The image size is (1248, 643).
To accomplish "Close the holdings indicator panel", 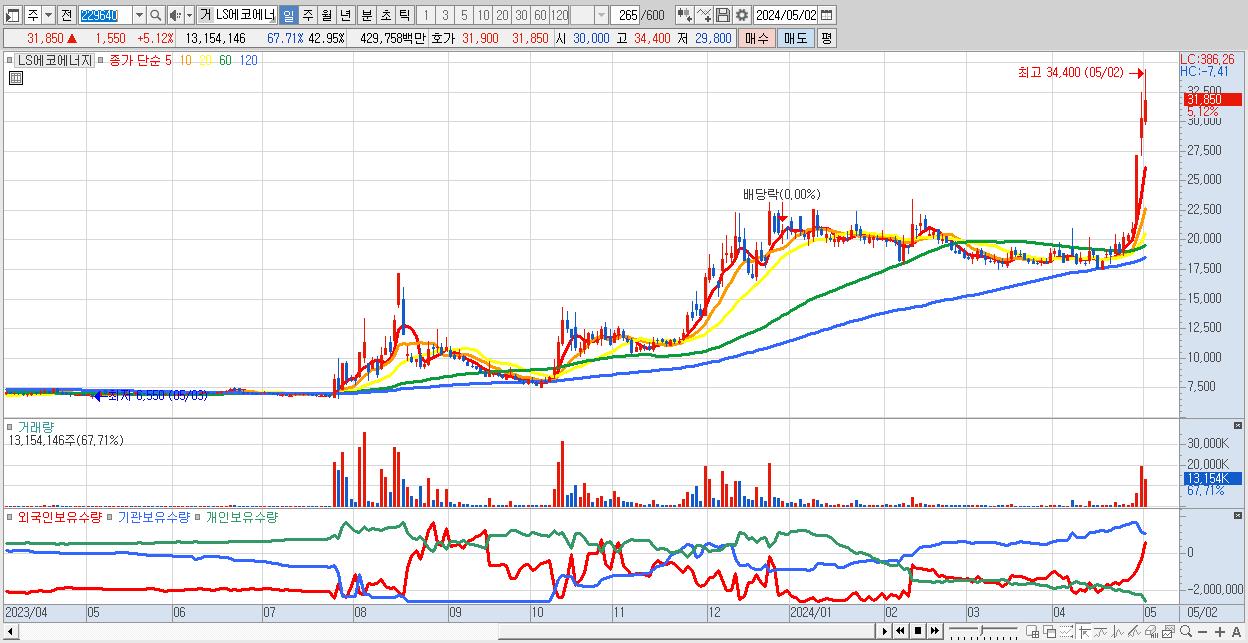I will tap(1238, 517).
